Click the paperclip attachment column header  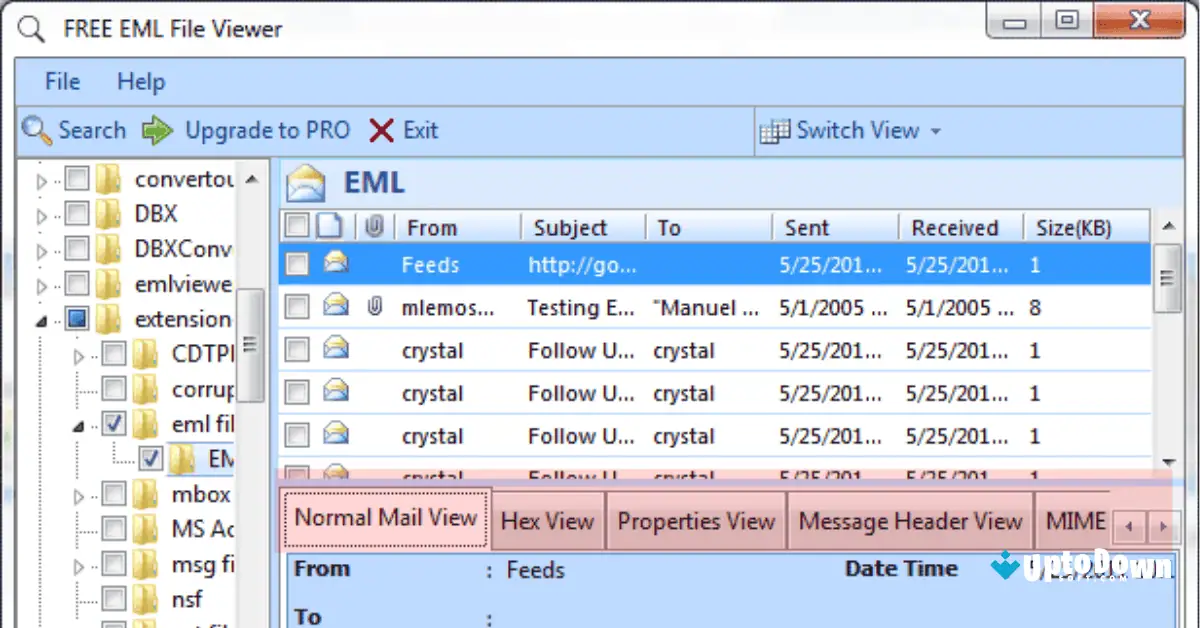[373, 226]
